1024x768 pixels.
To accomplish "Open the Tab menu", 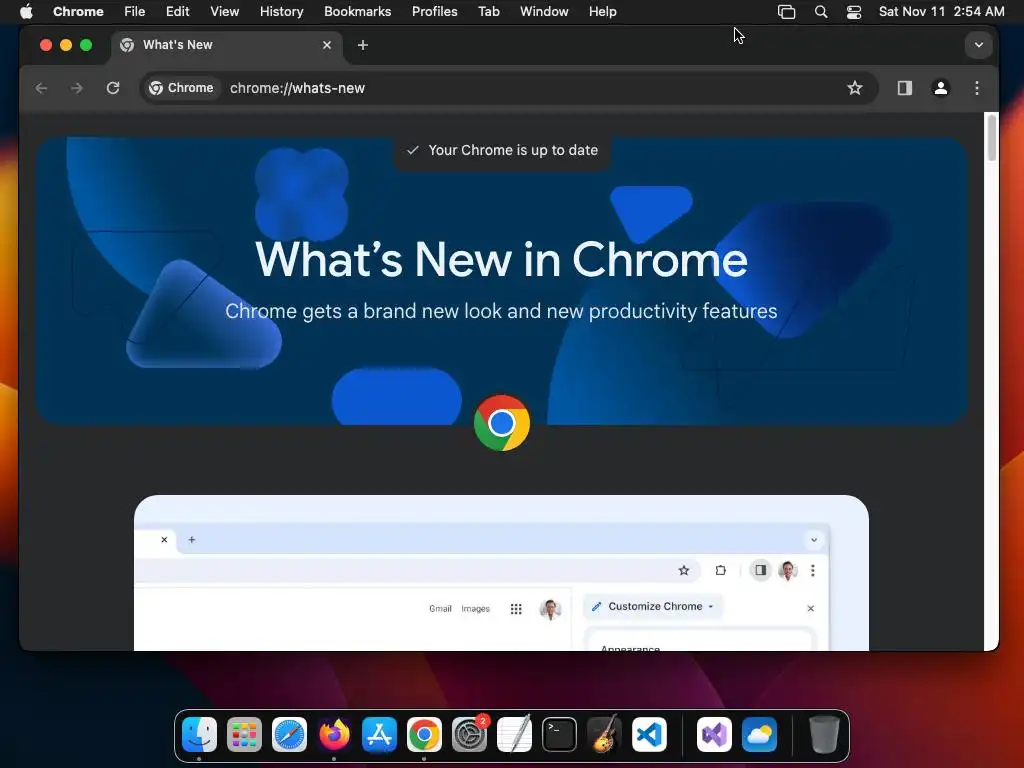I will click(x=488, y=12).
